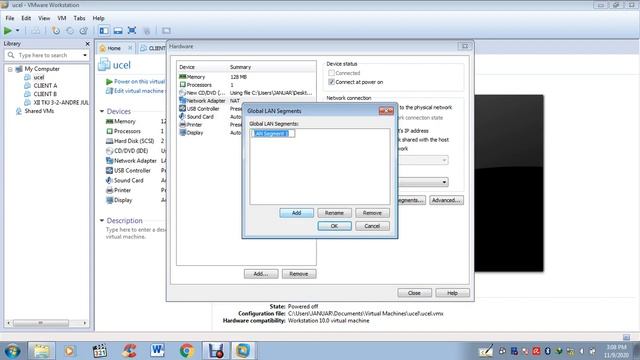Enter full screen mode from the toolbar
This screenshot has width=640, height=360.
[132, 31]
